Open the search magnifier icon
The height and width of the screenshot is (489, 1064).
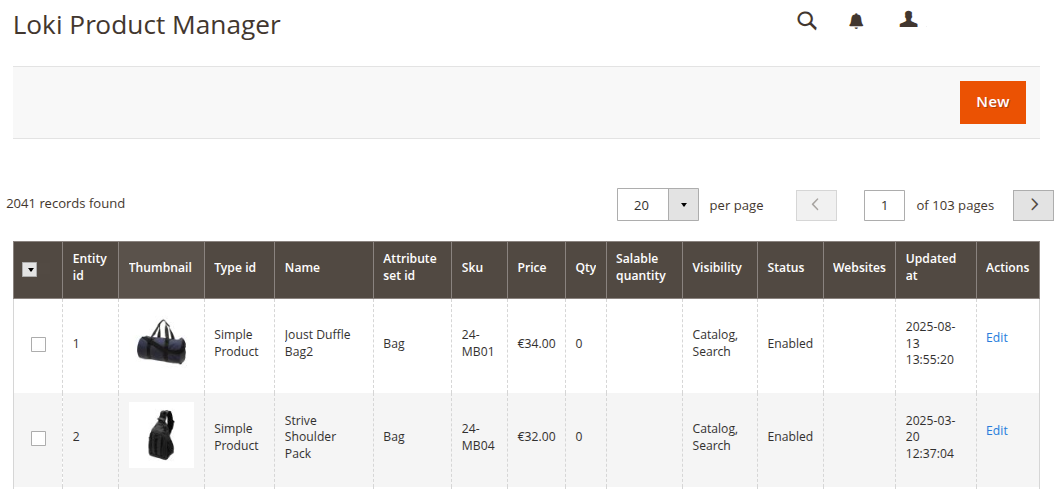[806, 21]
